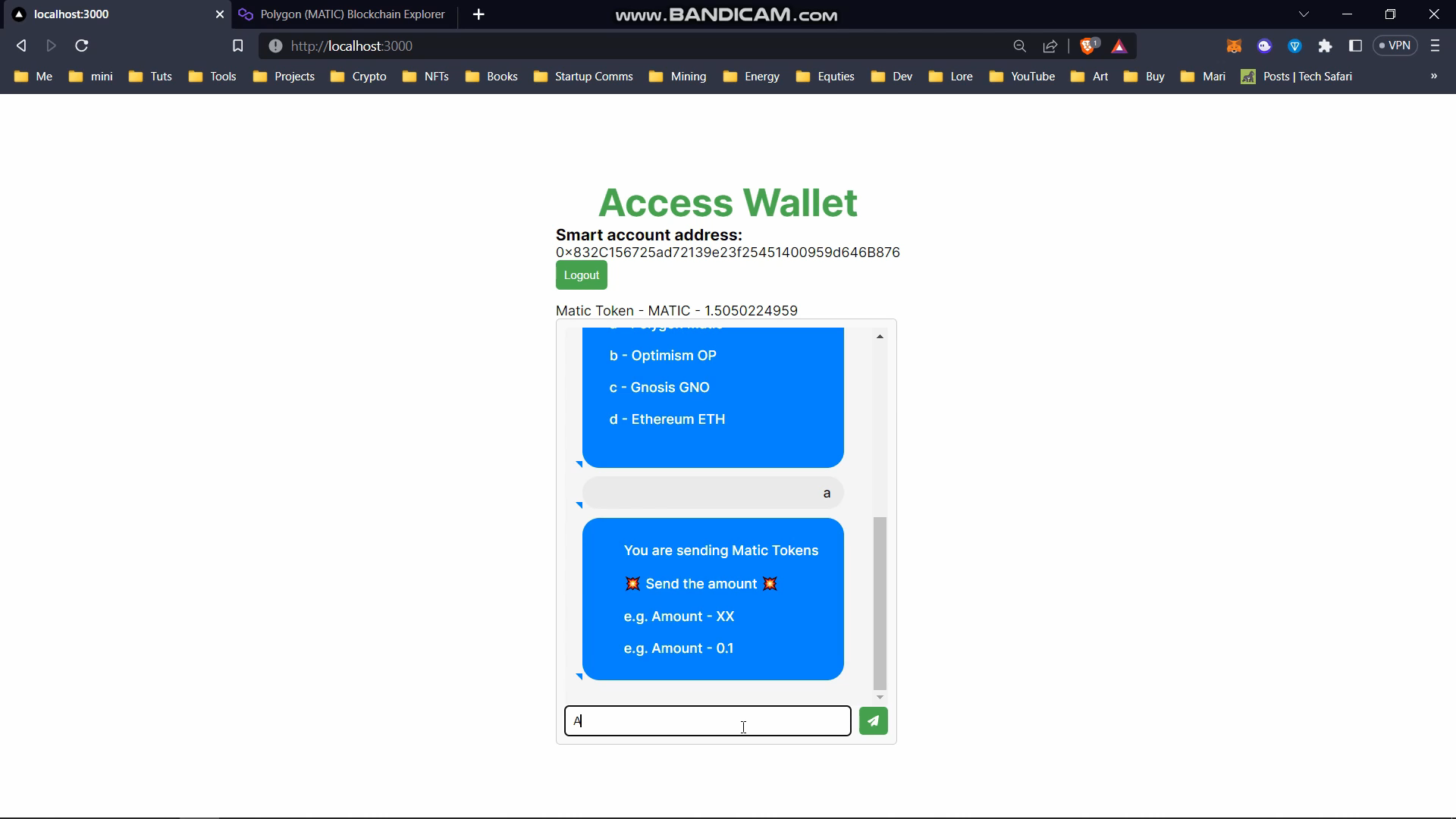Click the 'Matic Token - MATIC' balance line
This screenshot has height=819, width=1456.
pyautogui.click(x=676, y=311)
